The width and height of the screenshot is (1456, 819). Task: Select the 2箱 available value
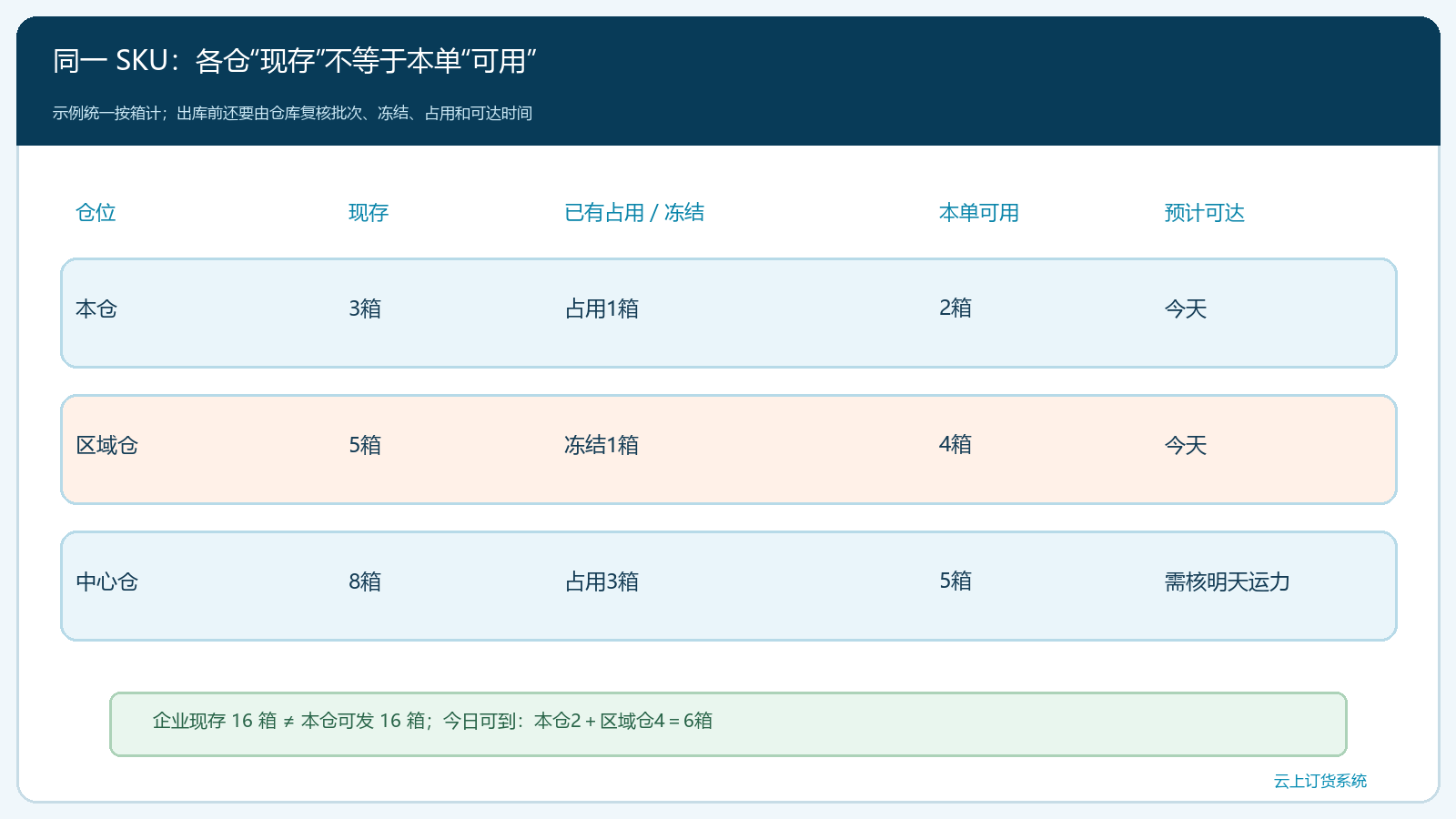955,308
